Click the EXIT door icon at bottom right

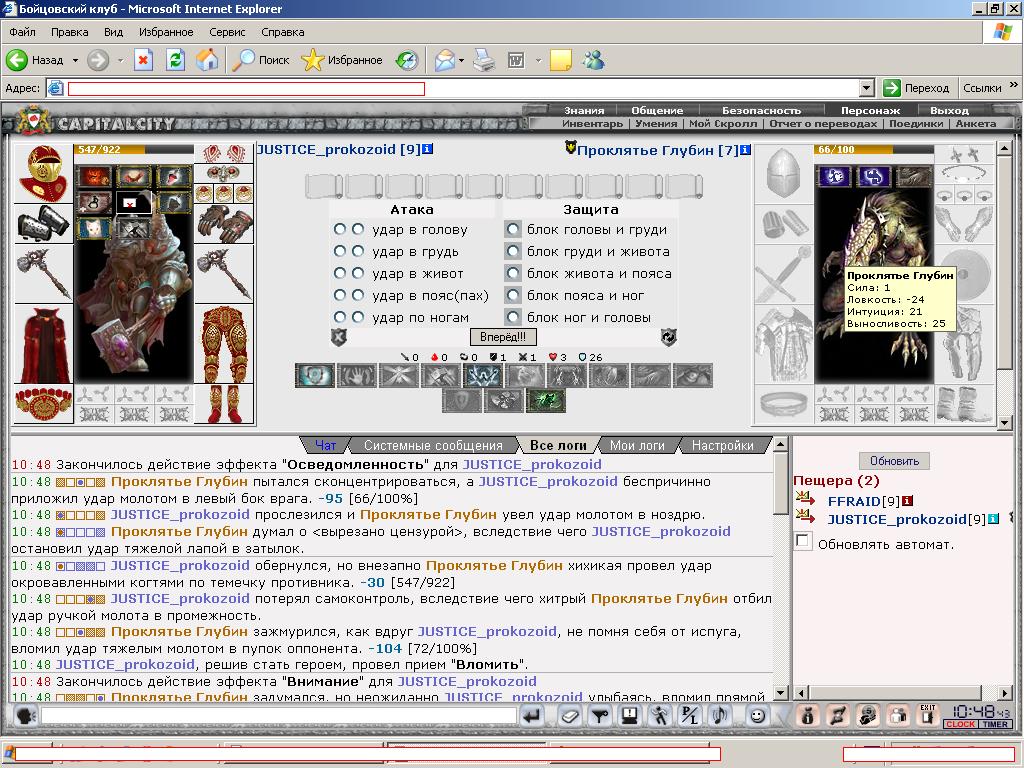[927, 715]
